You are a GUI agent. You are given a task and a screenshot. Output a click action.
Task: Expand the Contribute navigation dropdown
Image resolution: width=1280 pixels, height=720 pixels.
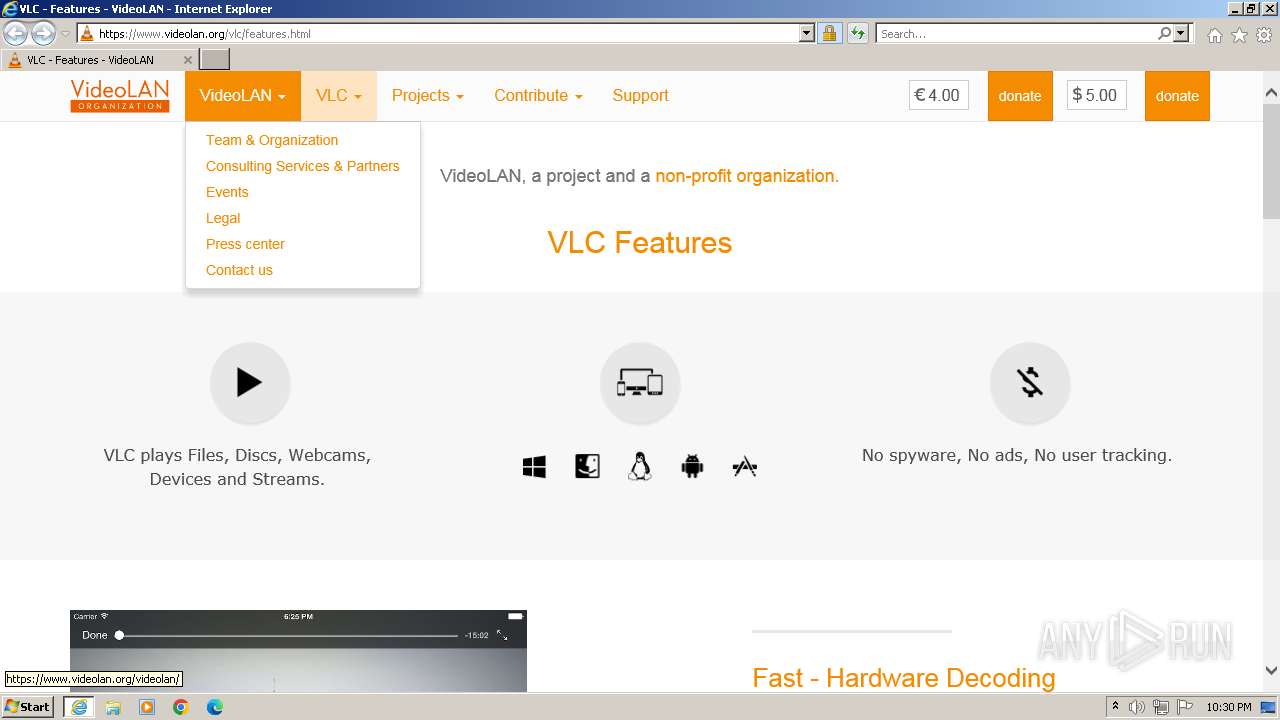pos(538,96)
